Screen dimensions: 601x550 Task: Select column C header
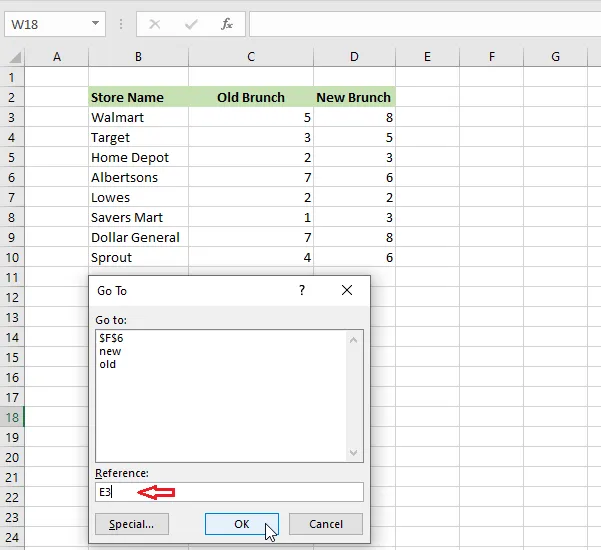[251, 57]
